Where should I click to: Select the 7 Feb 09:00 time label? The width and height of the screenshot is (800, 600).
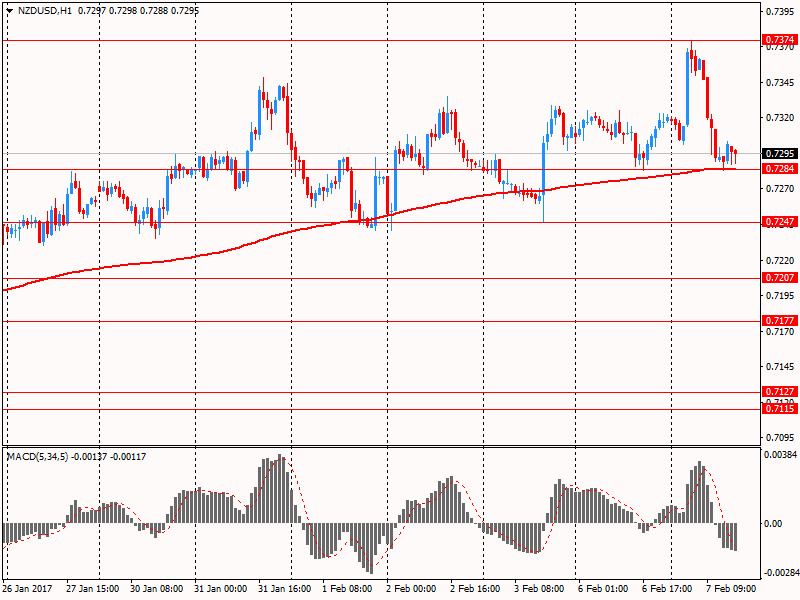click(x=731, y=590)
